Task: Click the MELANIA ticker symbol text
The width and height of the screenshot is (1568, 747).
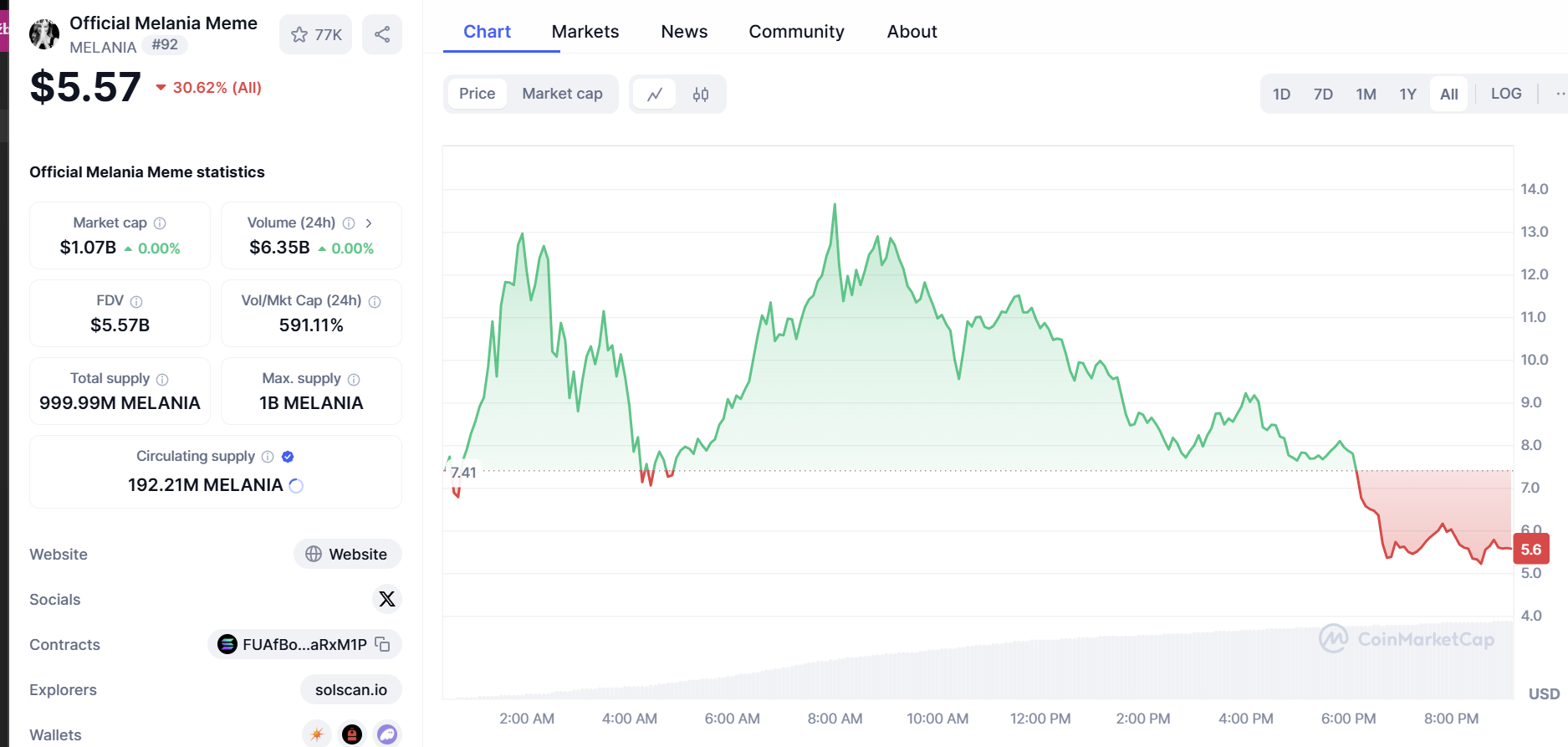Action: (x=103, y=47)
